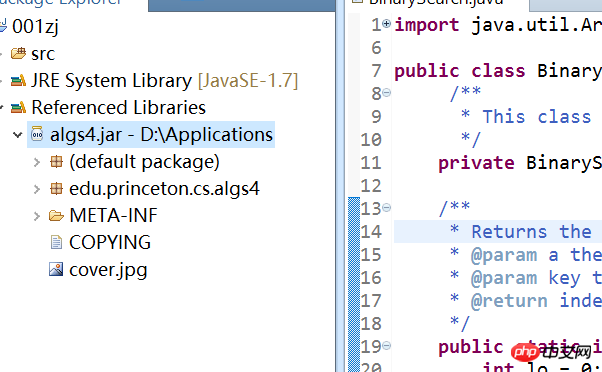Click the algs4.jar jar file icon

click(37, 134)
